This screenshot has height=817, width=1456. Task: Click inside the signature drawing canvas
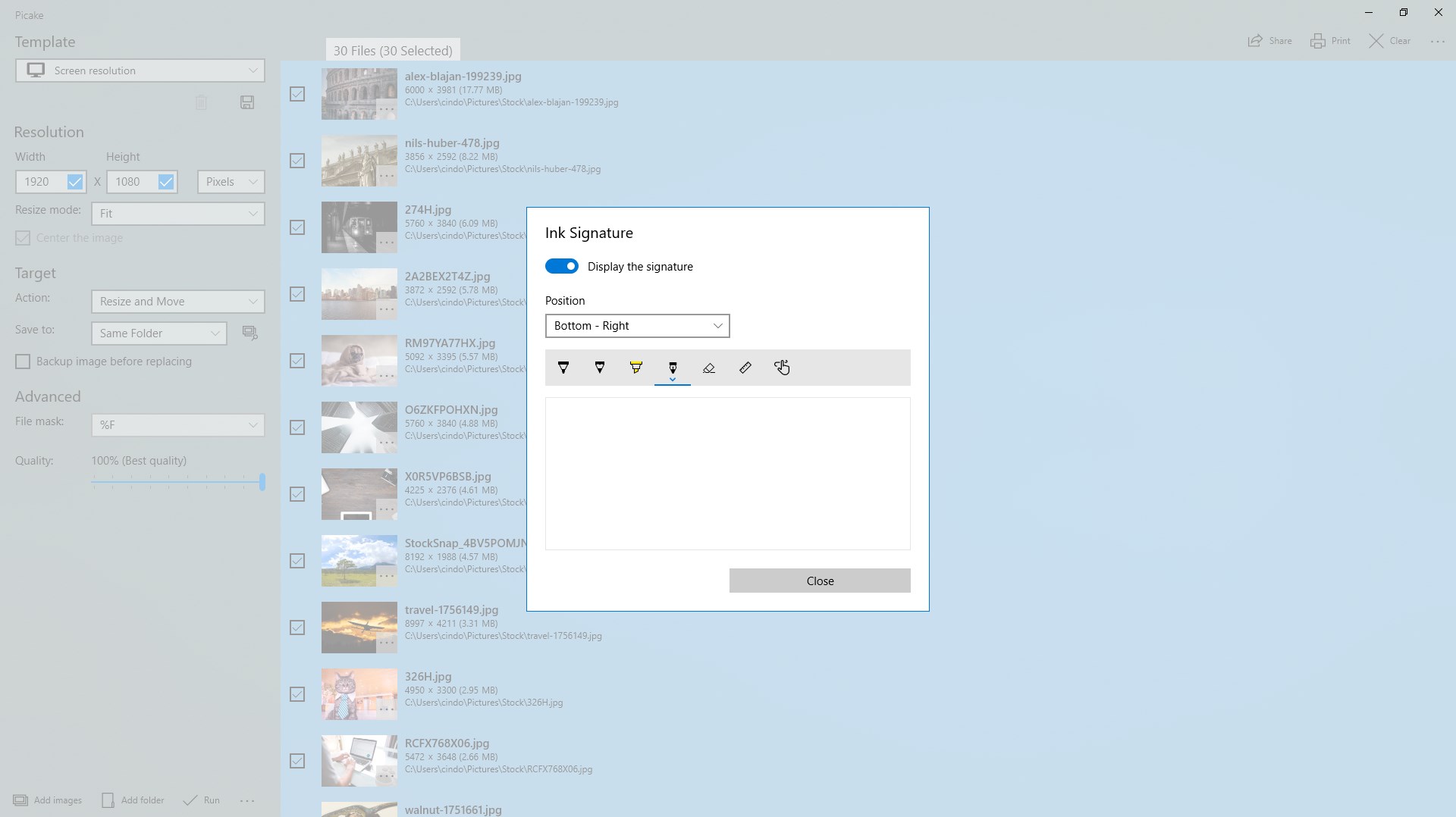[727, 474]
